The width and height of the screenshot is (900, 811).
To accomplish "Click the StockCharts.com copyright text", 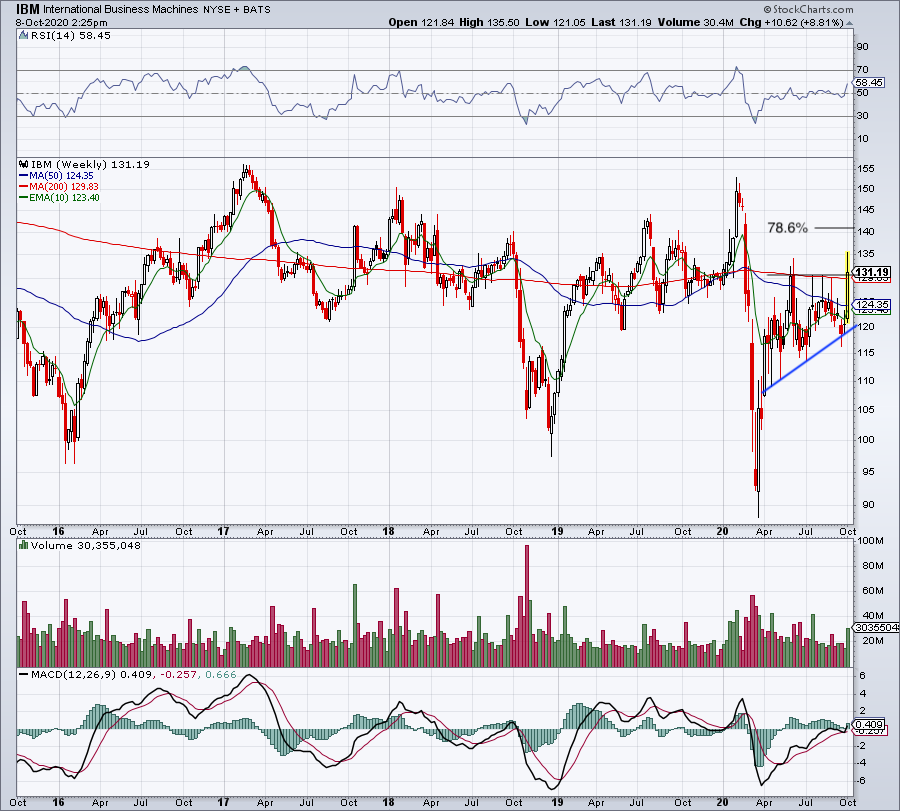I will coord(808,9).
